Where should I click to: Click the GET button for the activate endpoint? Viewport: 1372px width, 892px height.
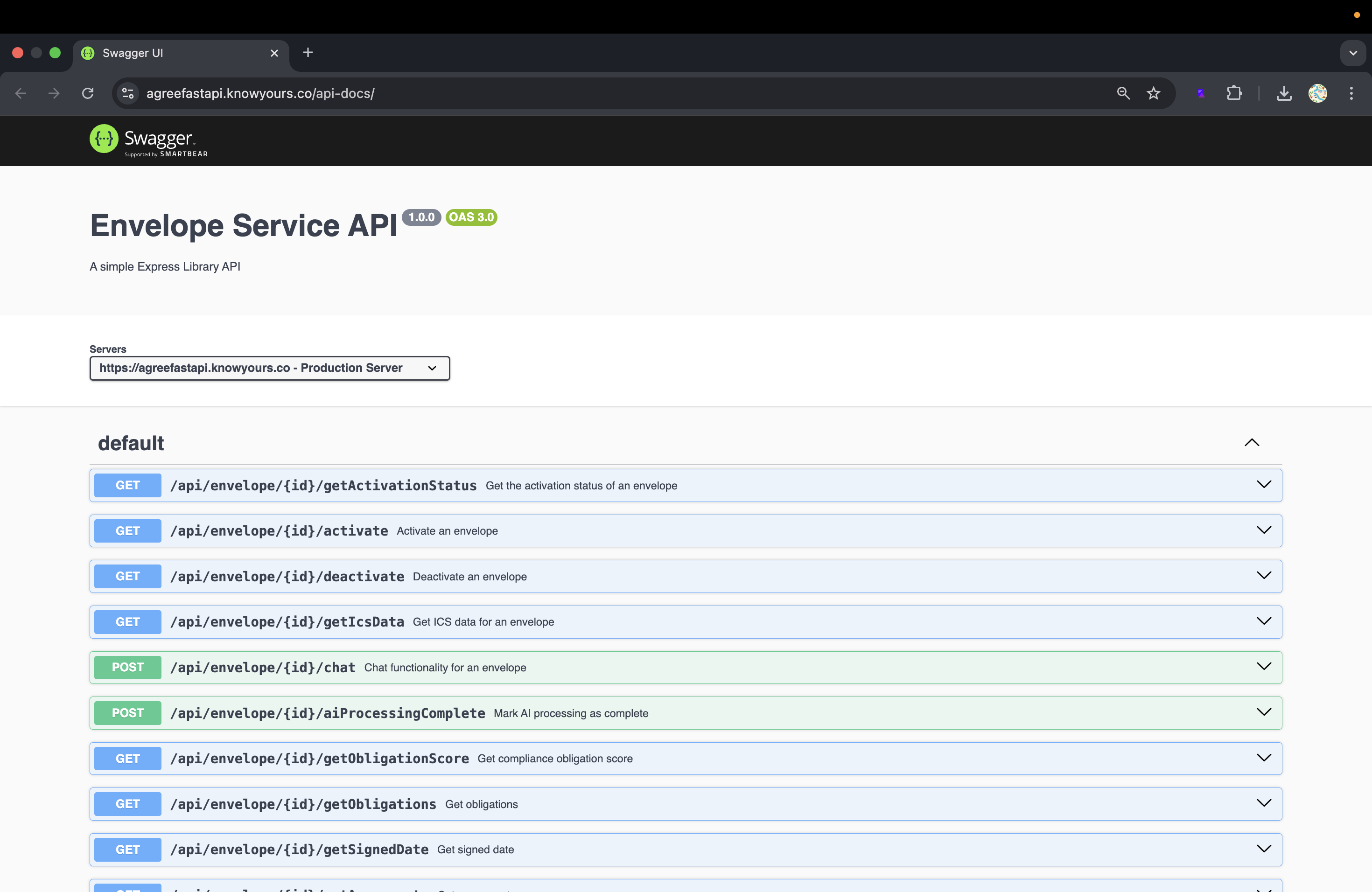pyautogui.click(x=127, y=531)
